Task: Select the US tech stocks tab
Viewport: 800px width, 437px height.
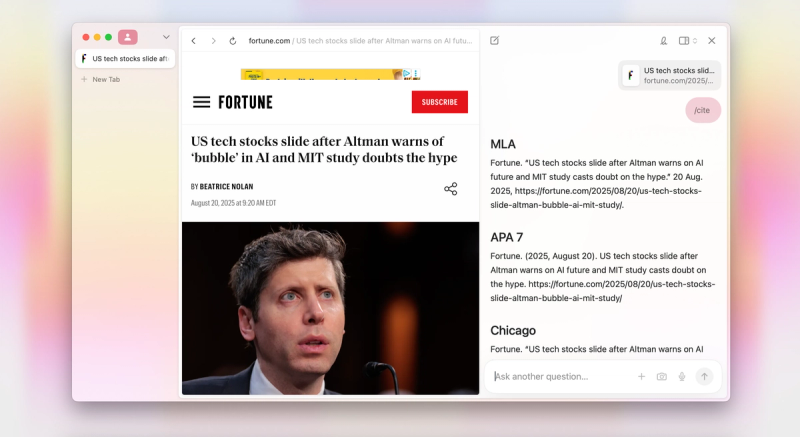Action: pyautogui.click(x=126, y=59)
